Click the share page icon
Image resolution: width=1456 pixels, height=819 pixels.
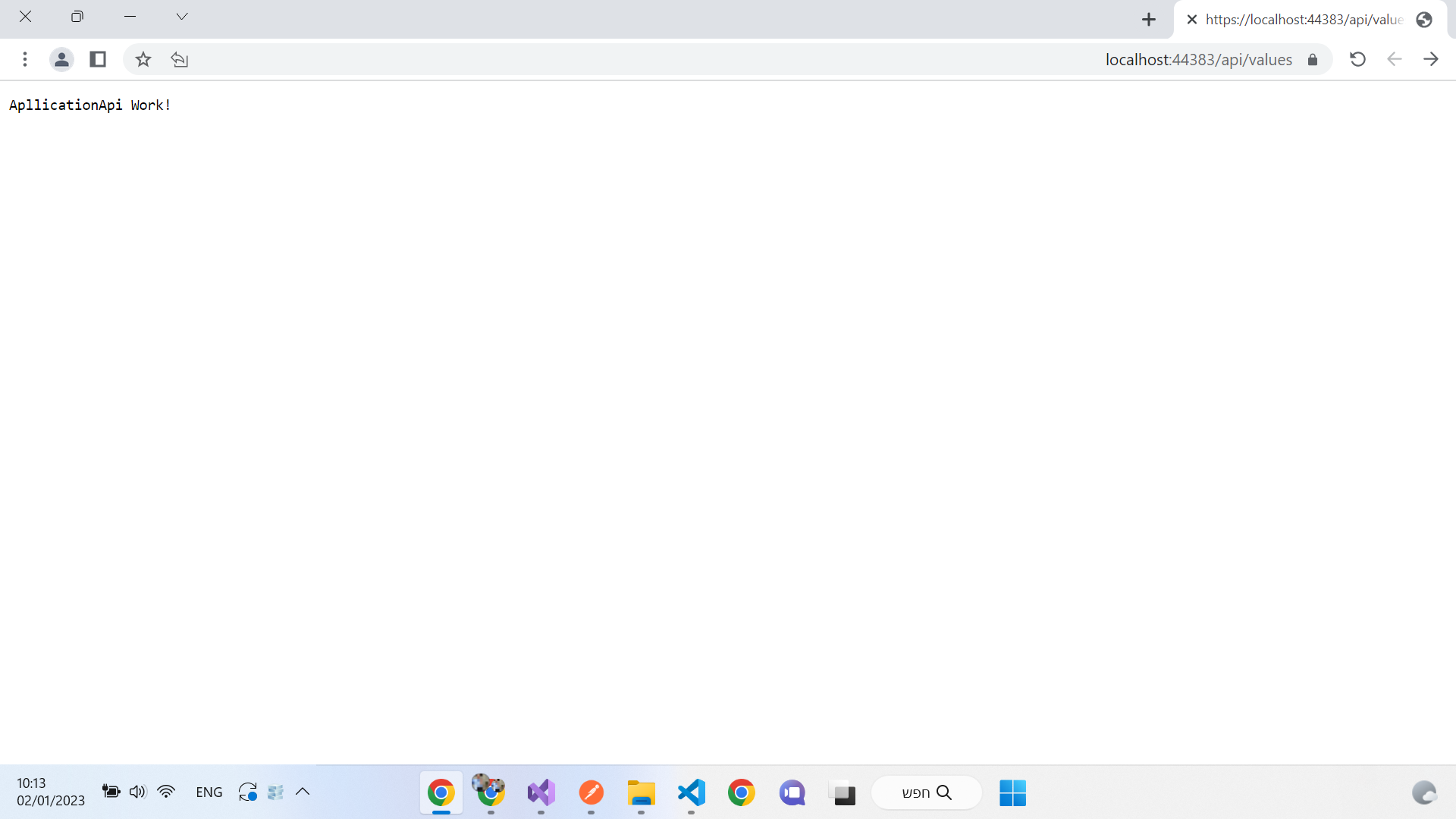(x=180, y=59)
